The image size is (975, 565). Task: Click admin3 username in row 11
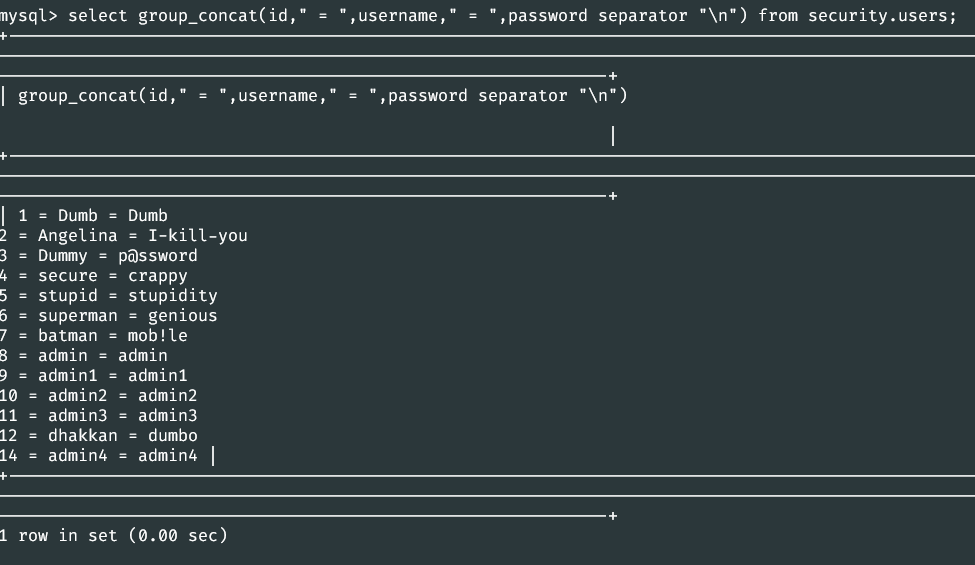[78, 415]
